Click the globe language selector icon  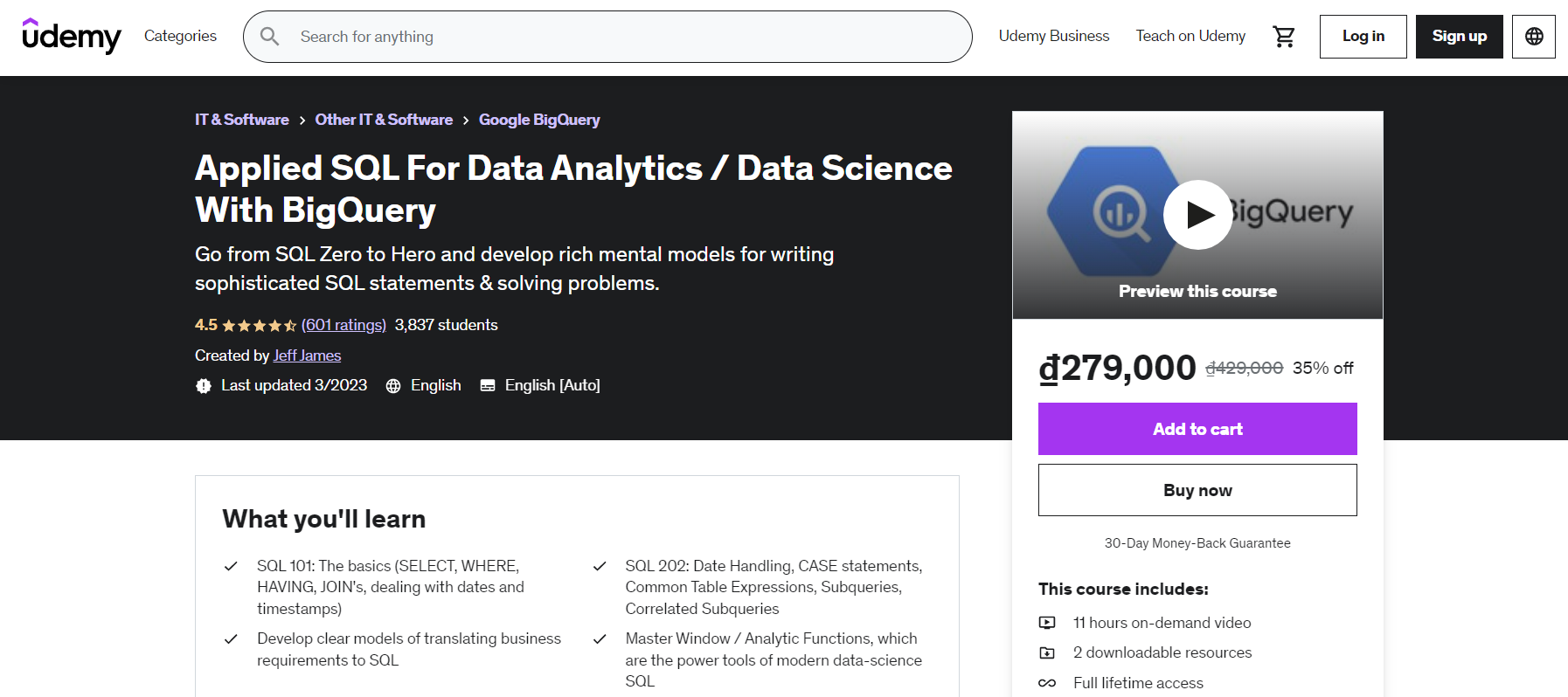click(x=1534, y=37)
